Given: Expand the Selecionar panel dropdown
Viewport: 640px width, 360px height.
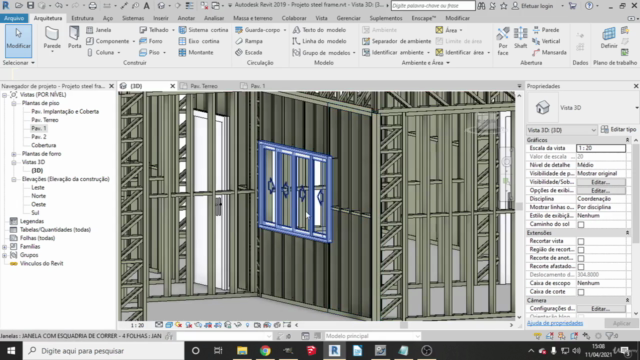Looking at the screenshot, I should coord(18,63).
